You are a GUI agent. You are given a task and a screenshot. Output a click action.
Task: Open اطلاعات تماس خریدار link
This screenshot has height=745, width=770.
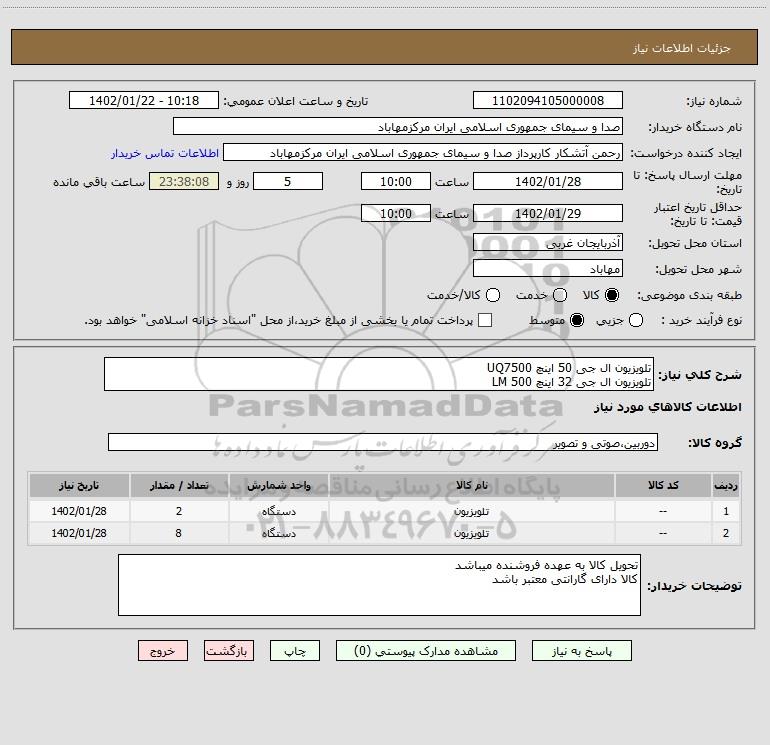(165, 153)
